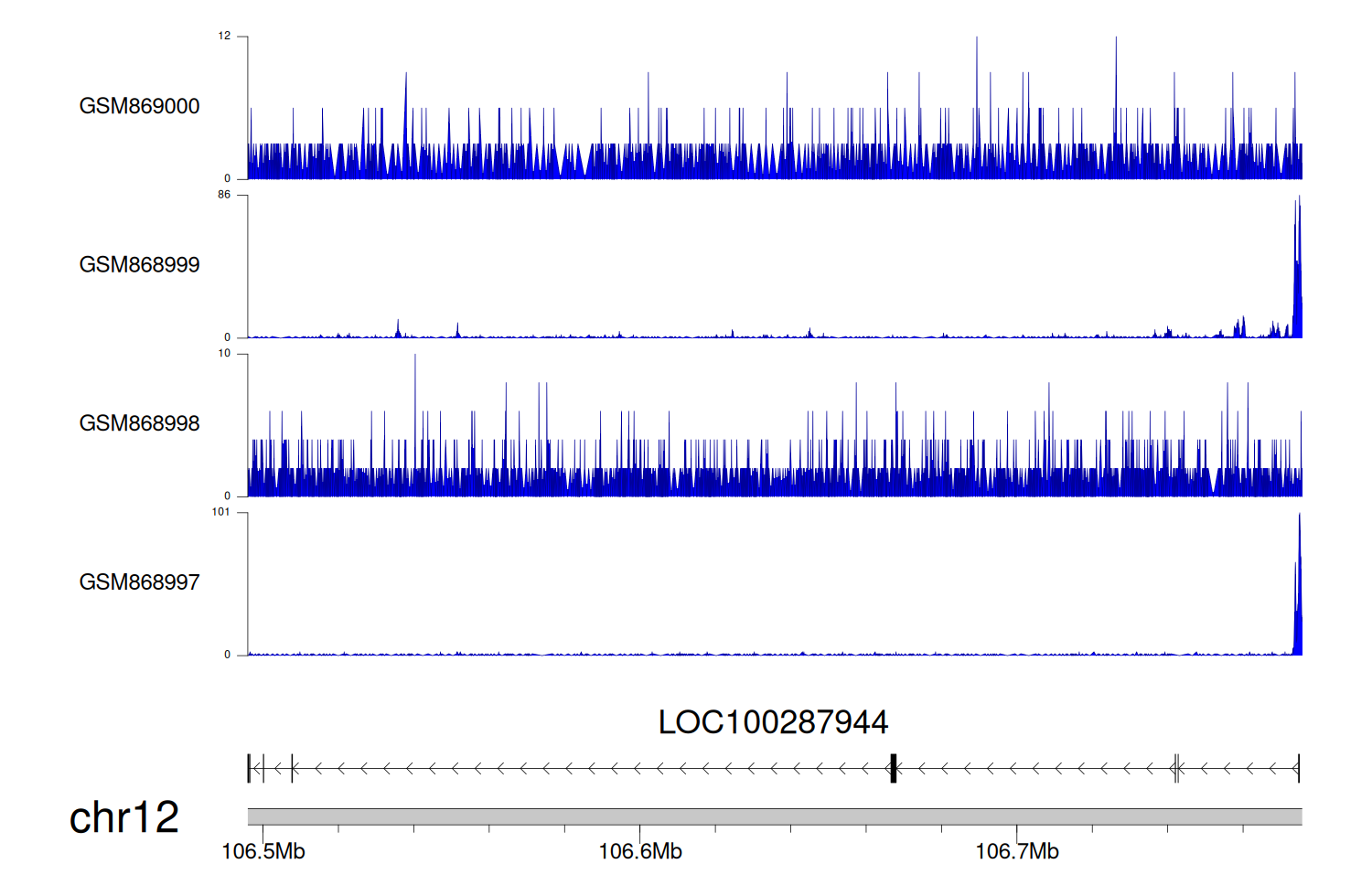Image resolution: width=1372 pixels, height=896 pixels.
Task: Click the GSM868998 track name
Action: pos(139,423)
